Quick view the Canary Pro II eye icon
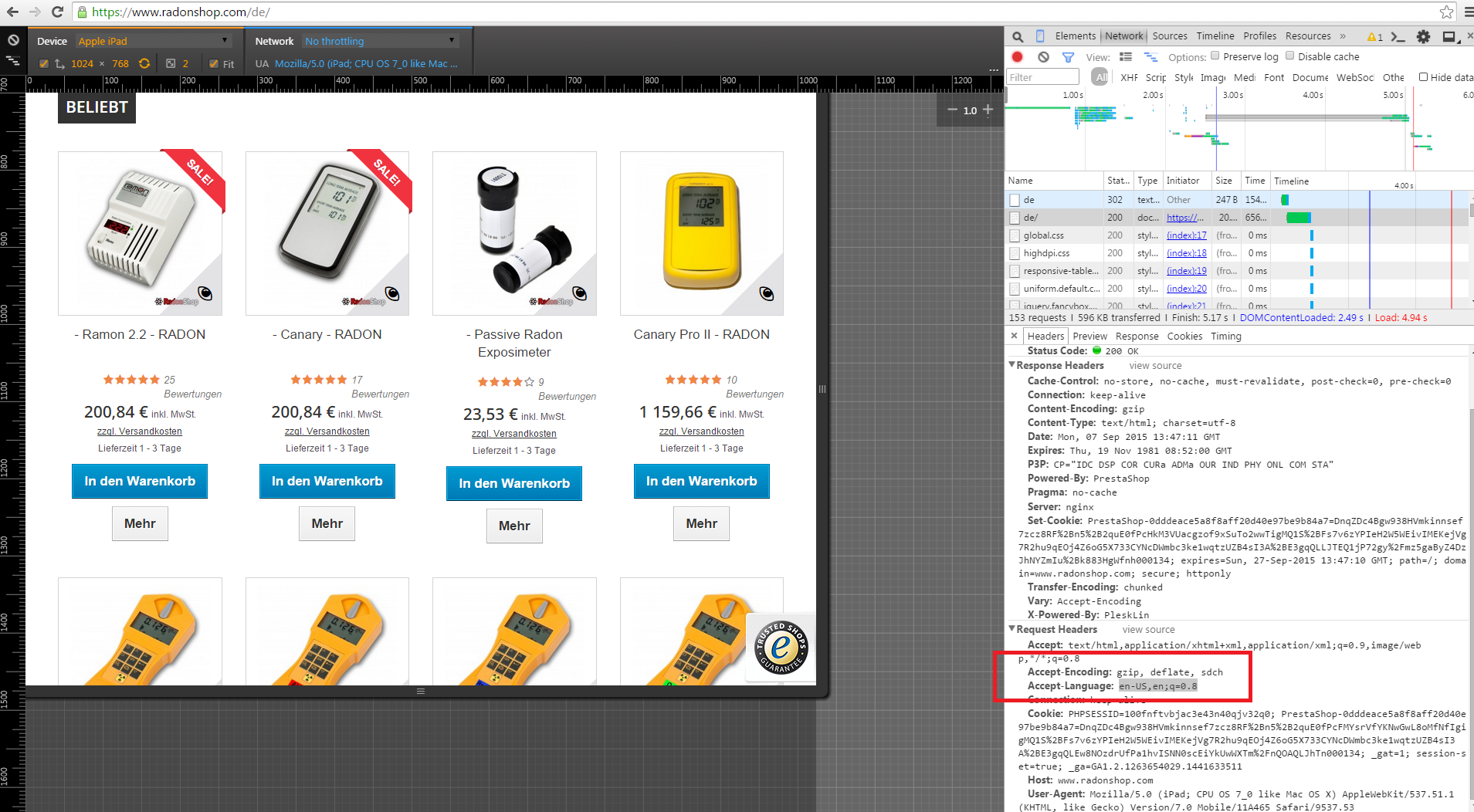 point(767,293)
